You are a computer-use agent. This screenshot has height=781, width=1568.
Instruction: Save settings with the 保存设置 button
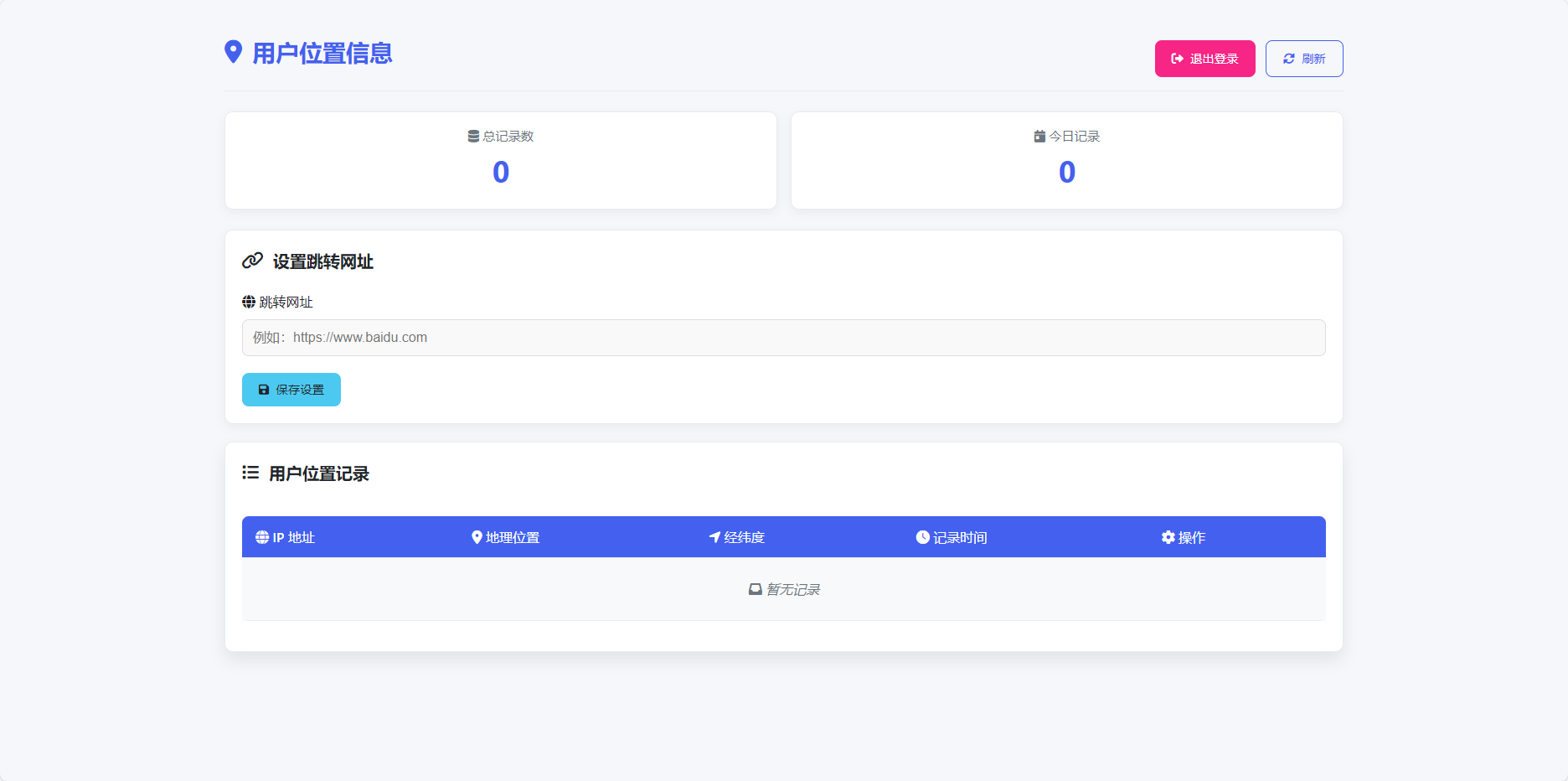[291, 390]
